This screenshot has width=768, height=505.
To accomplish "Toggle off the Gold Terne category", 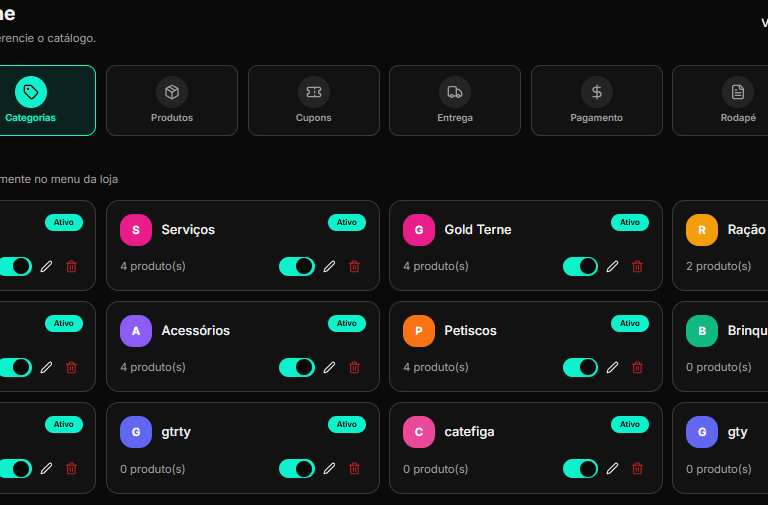I will (x=580, y=266).
